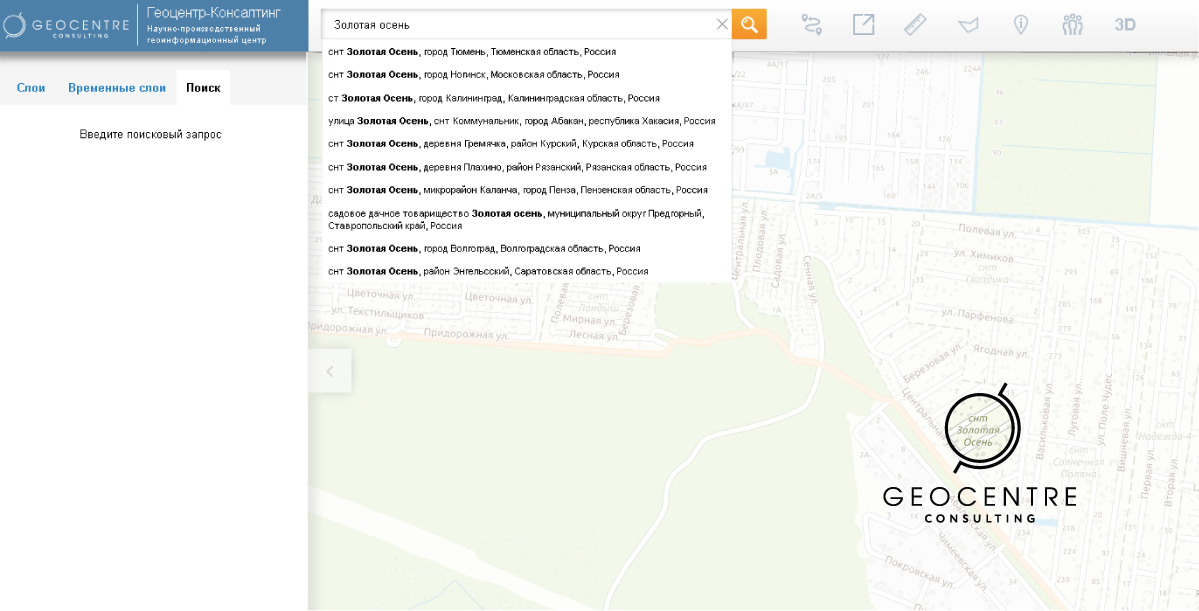Viewport: 1199px width, 611px height.
Task: Click the Покровская ул. map label
Action: 919,570
